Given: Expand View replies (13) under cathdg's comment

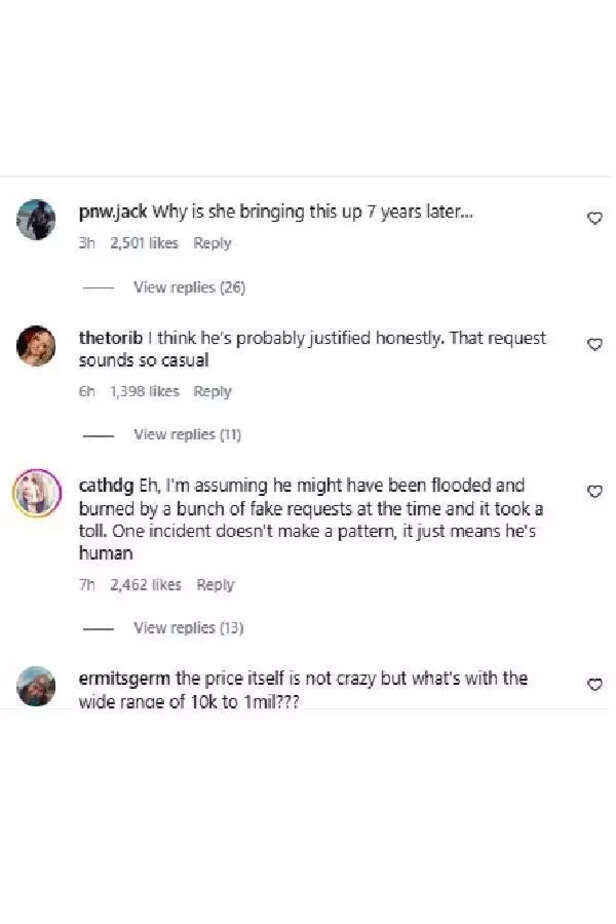Looking at the screenshot, I should tap(189, 627).
